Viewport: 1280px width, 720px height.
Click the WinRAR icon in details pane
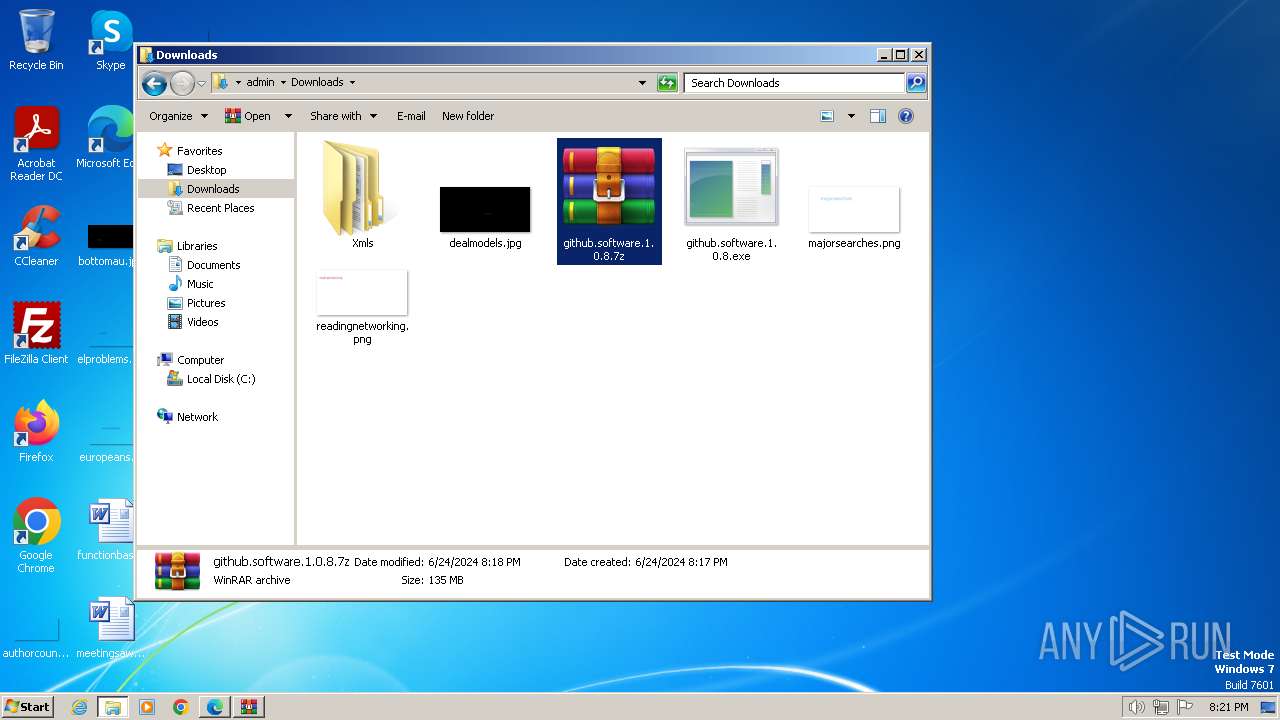click(177, 571)
